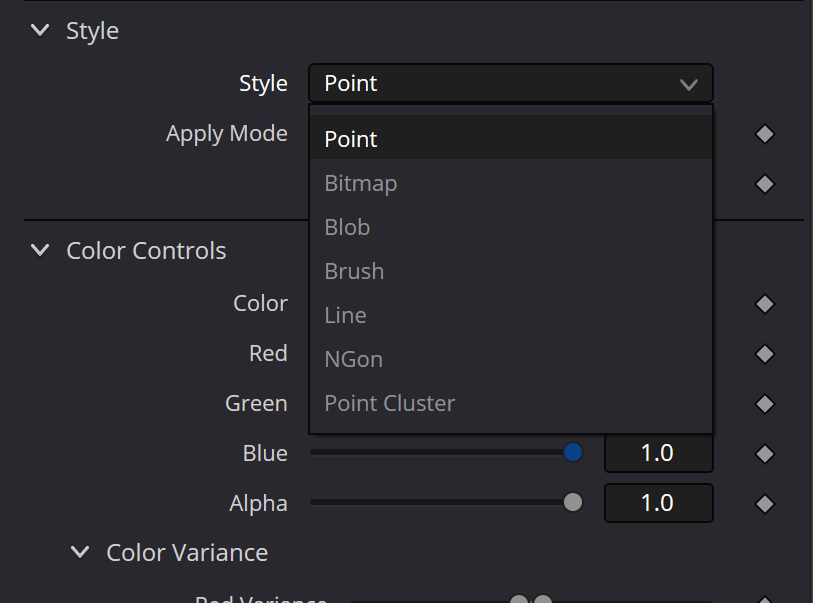Collapse the Style section chevron

[40, 30]
